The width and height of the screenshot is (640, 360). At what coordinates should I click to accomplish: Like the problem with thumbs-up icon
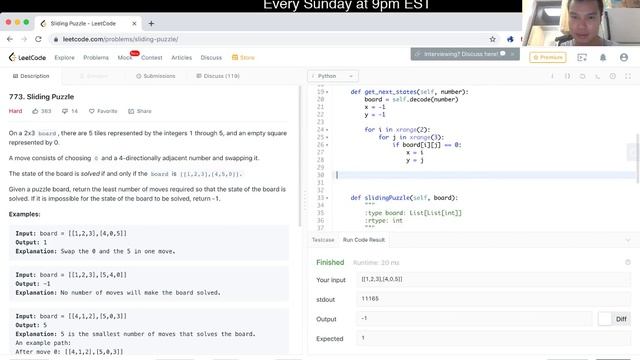pos(35,111)
